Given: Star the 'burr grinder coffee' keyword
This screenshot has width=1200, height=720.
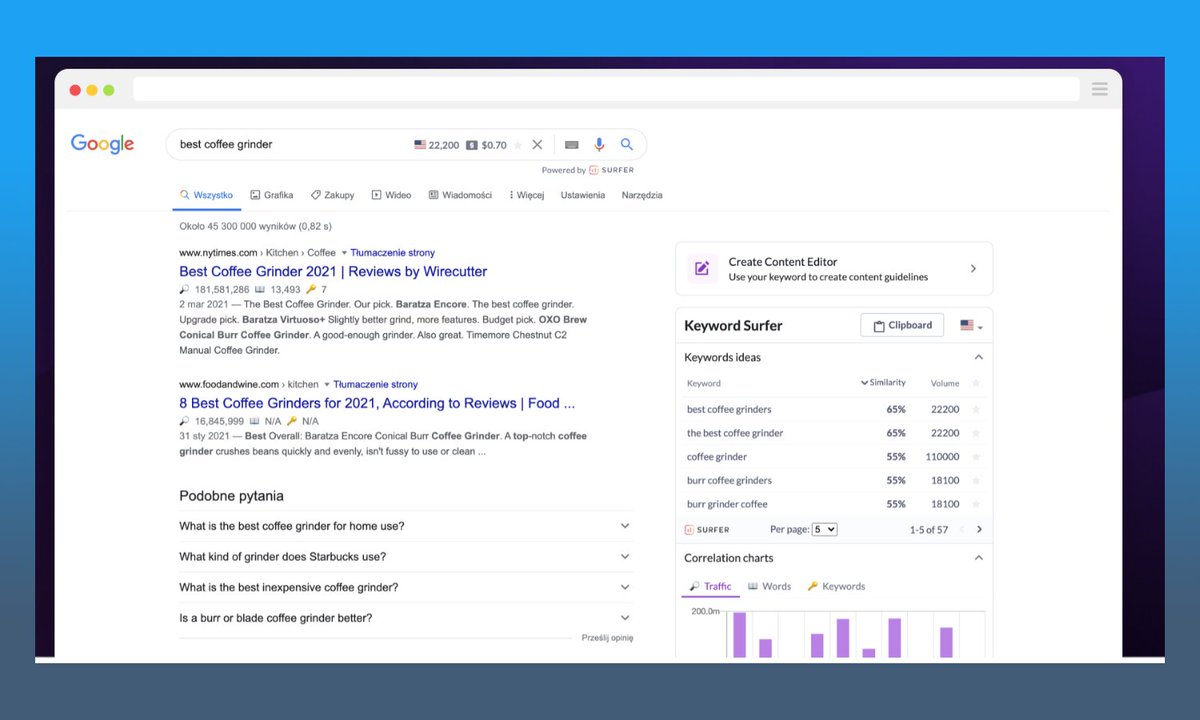Looking at the screenshot, I should (x=976, y=504).
